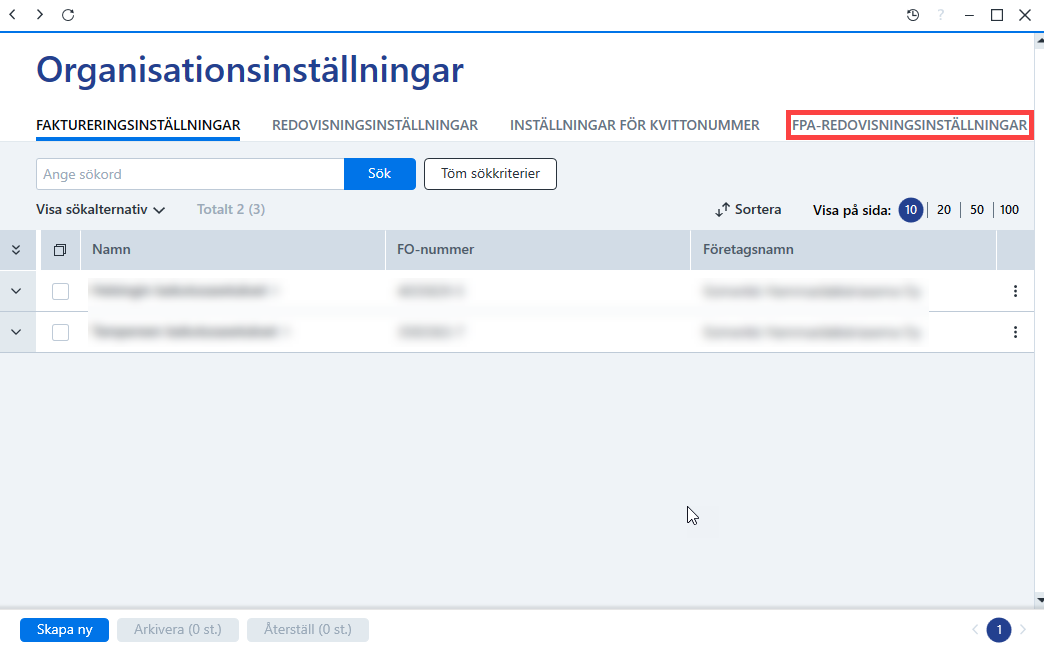The width and height of the screenshot is (1044, 647).
Task: Go to previous page arrow
Action: click(975, 630)
